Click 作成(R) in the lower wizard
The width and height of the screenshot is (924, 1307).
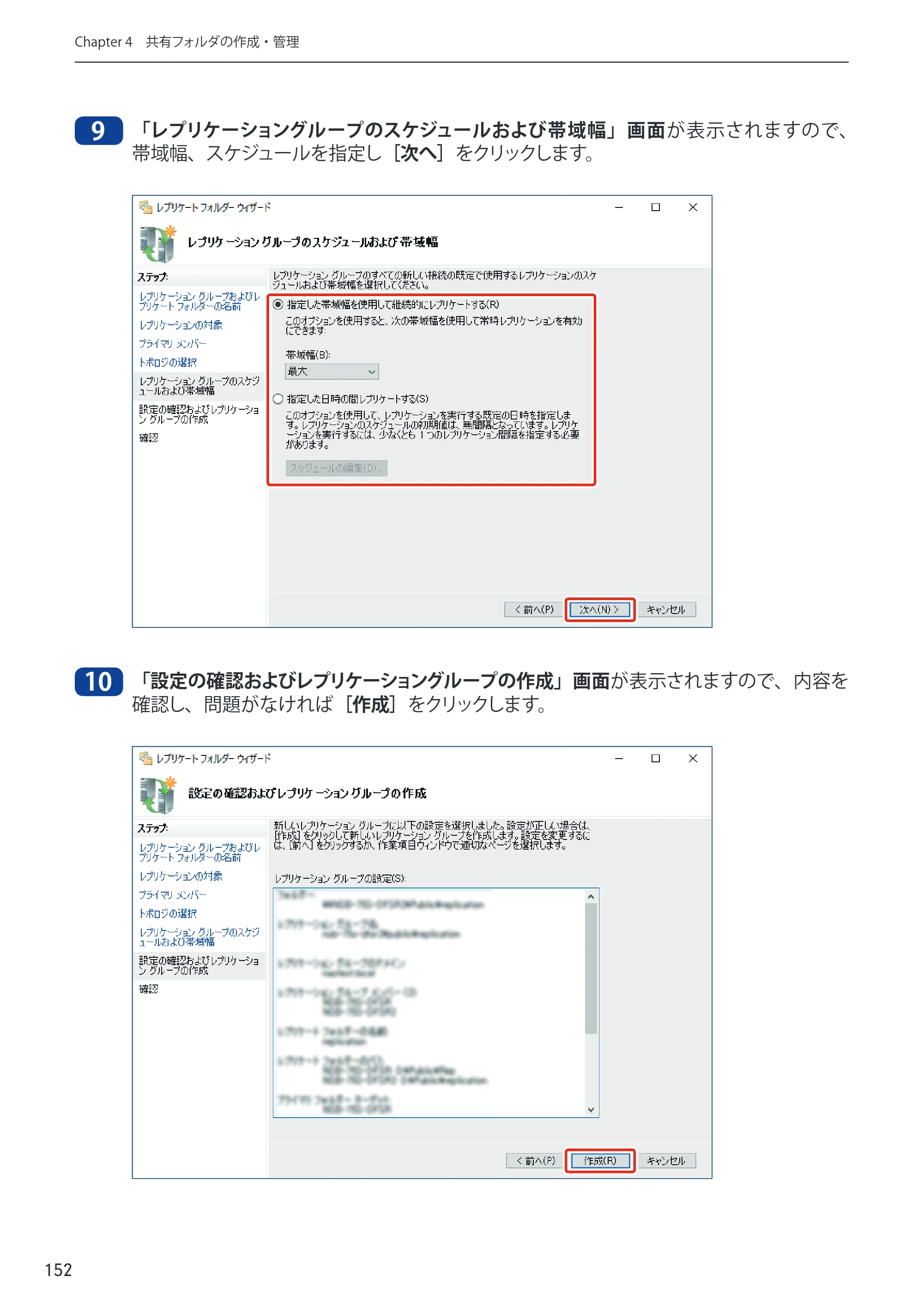(600, 1160)
